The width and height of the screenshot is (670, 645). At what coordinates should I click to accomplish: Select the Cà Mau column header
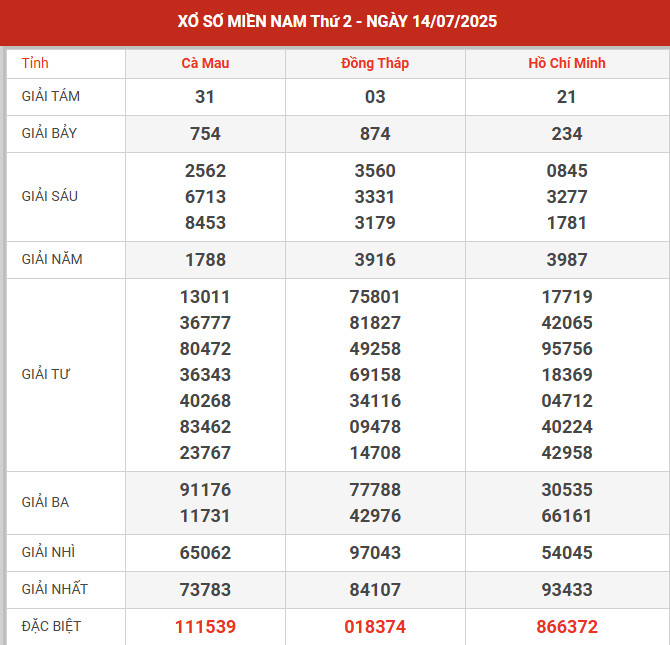[x=205, y=63]
